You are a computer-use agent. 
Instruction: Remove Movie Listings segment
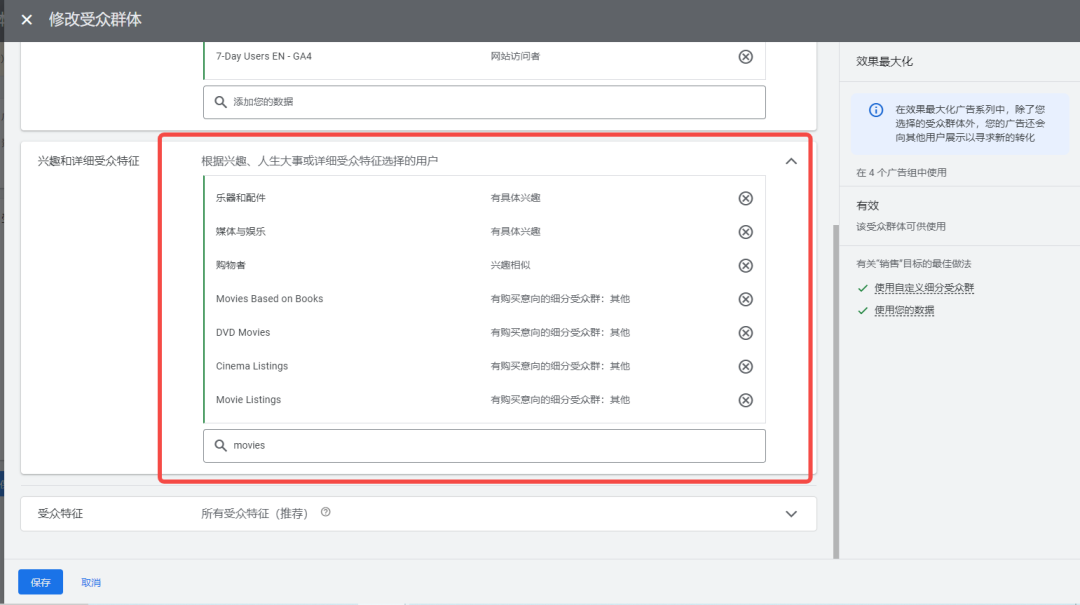[x=745, y=400]
